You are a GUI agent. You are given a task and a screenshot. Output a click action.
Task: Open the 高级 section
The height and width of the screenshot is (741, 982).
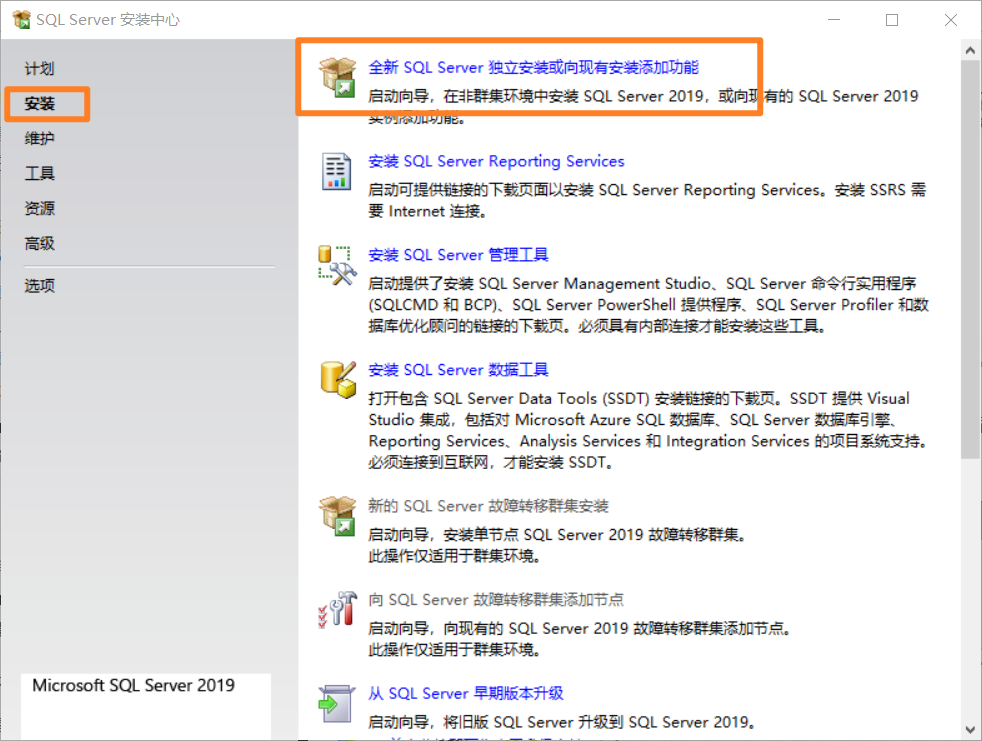coord(39,244)
